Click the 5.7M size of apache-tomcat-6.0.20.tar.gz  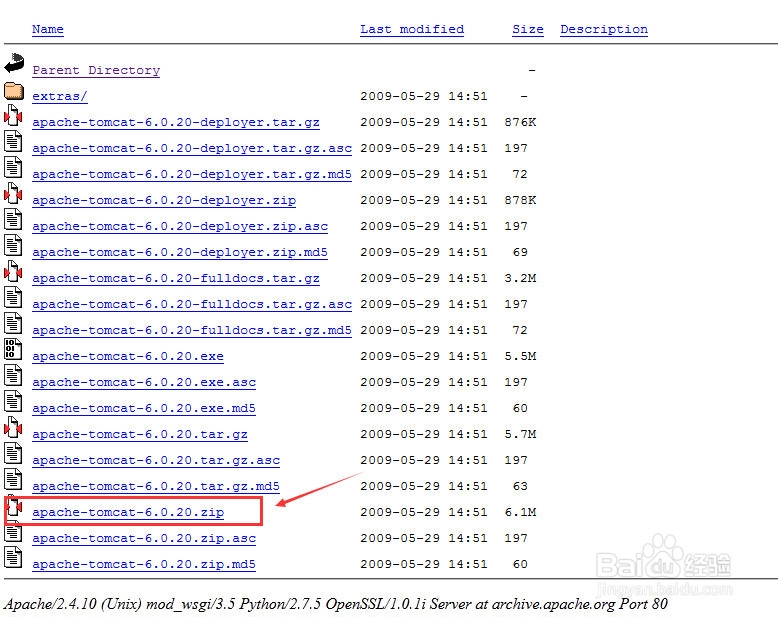[520, 434]
